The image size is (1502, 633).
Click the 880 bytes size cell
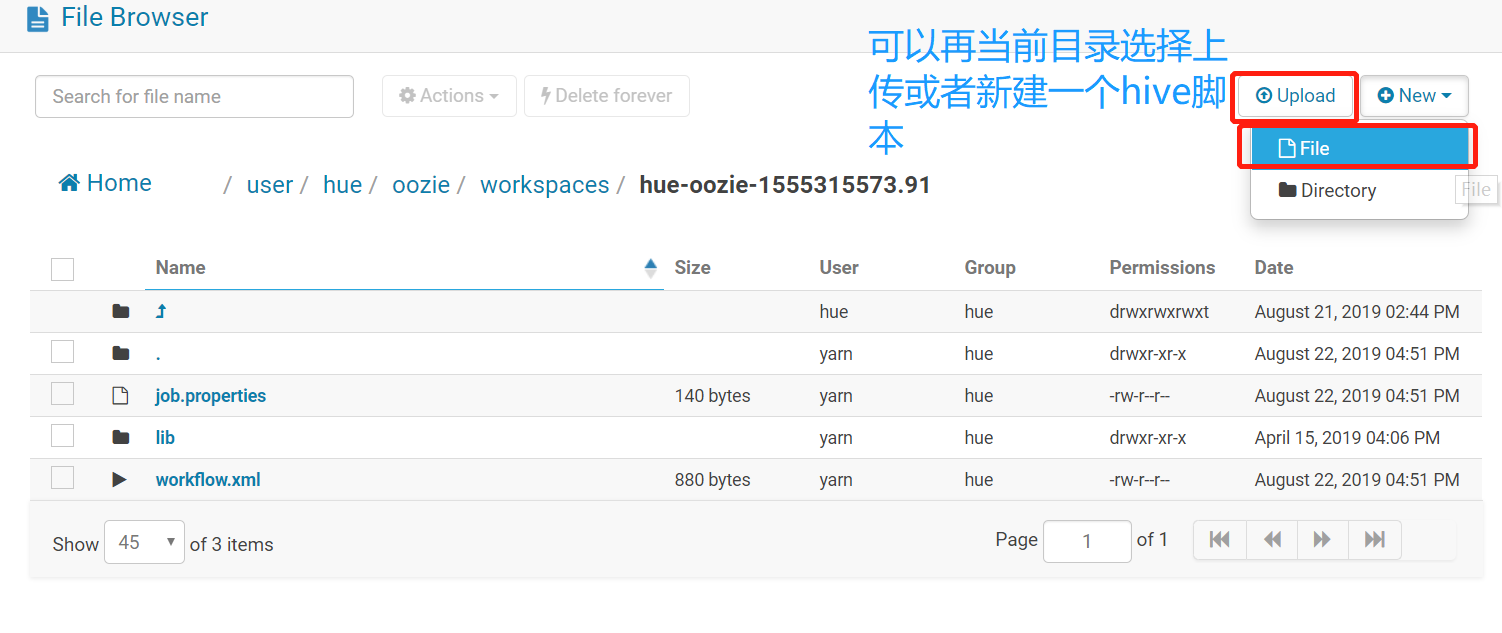pyautogui.click(x=713, y=480)
